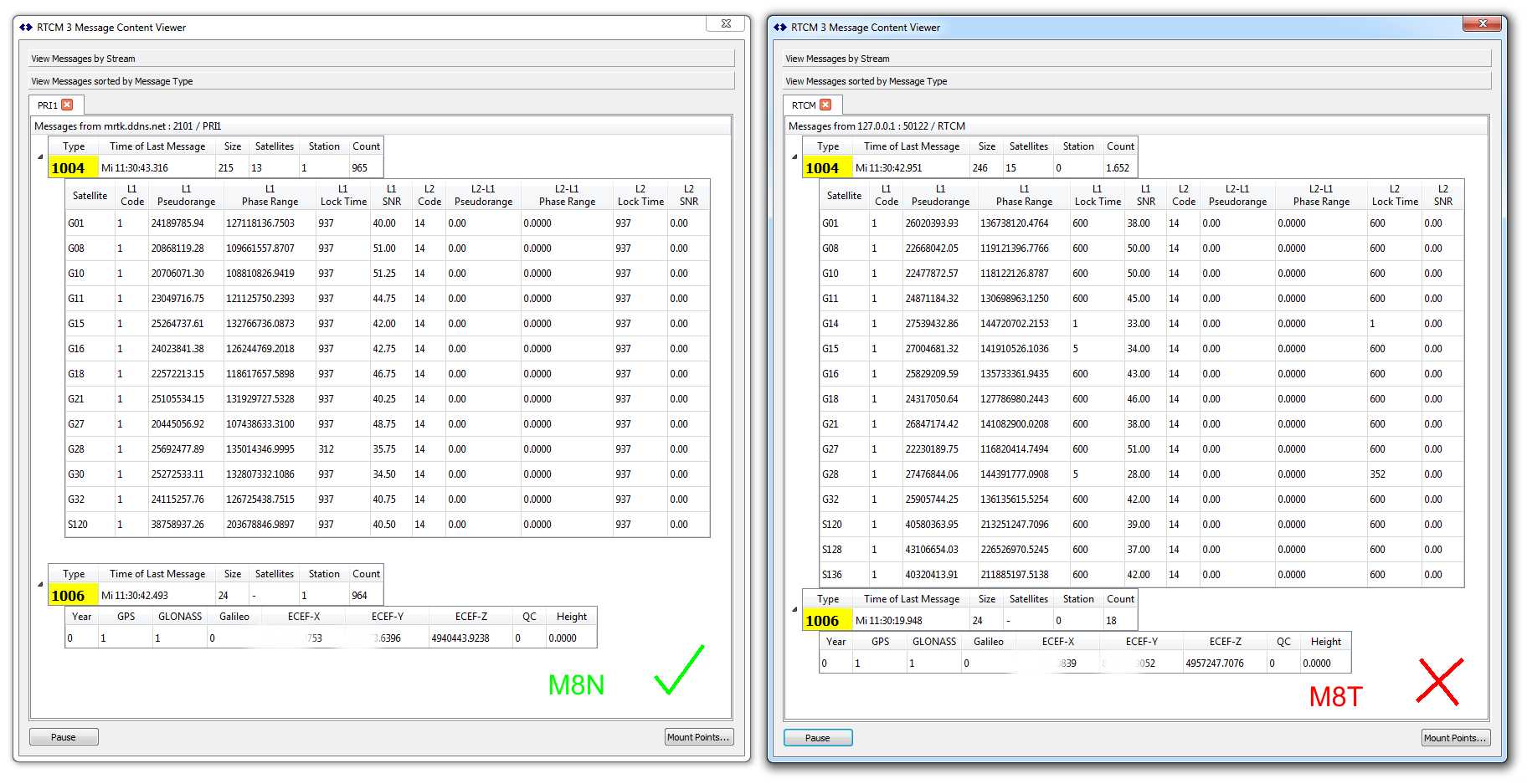The width and height of the screenshot is (1527, 784).
Task: Close the PRI1 tab with red X icon
Action: (x=68, y=105)
